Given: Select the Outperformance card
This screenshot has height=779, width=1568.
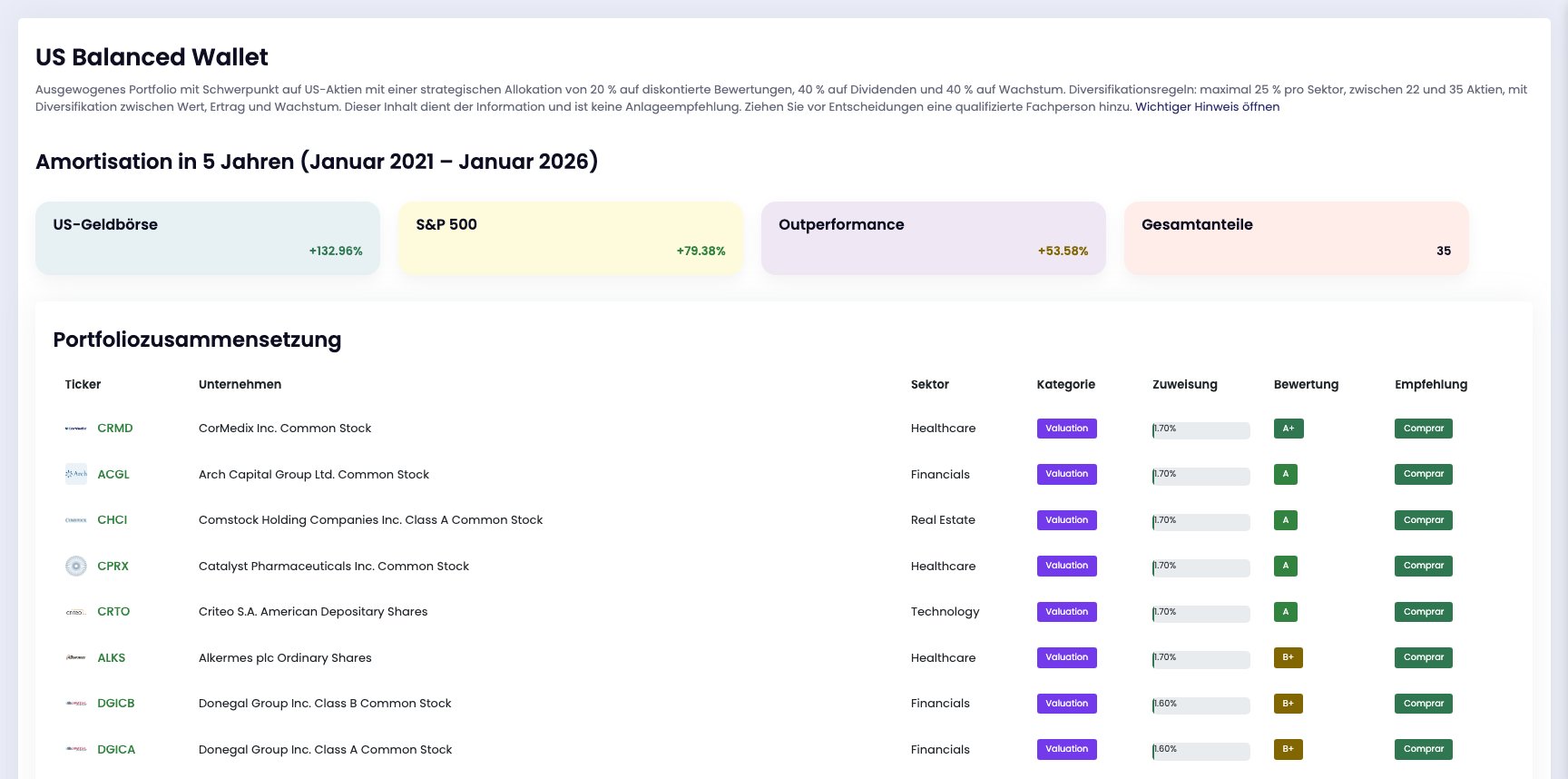Looking at the screenshot, I should [x=934, y=238].
